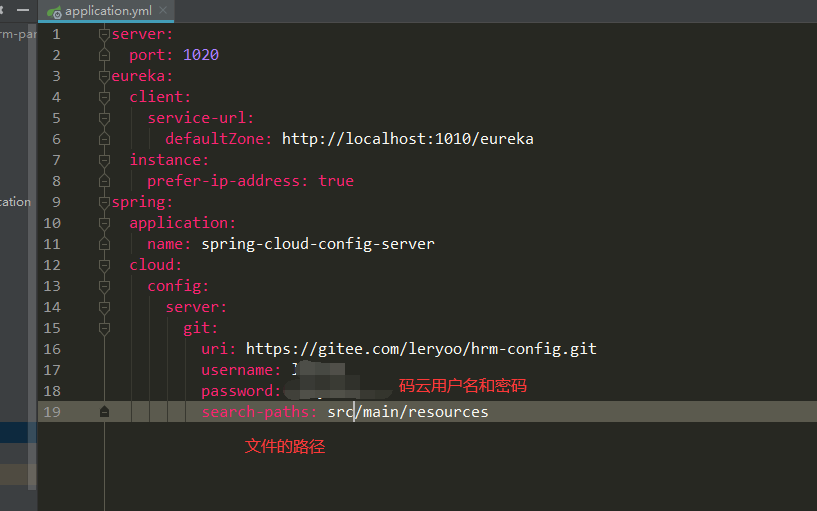Viewport: 817px width, 511px height.
Task: Collapse the spring section fold marker
Action: click(104, 202)
